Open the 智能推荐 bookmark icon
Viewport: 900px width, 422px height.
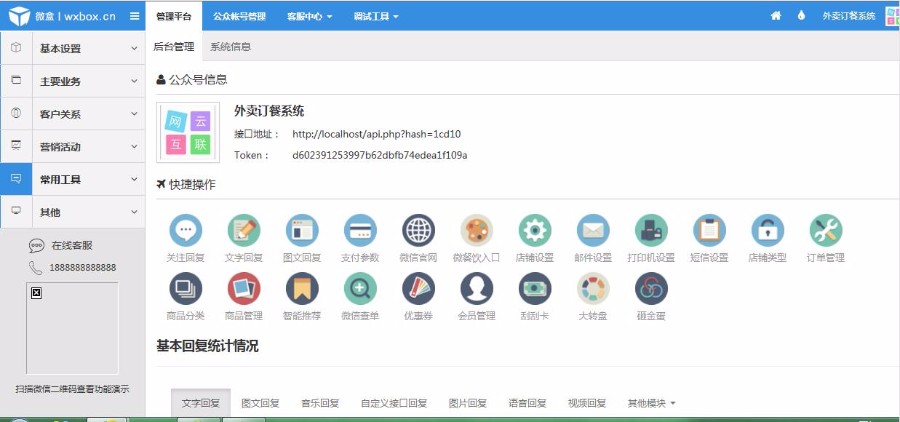tap(302, 288)
